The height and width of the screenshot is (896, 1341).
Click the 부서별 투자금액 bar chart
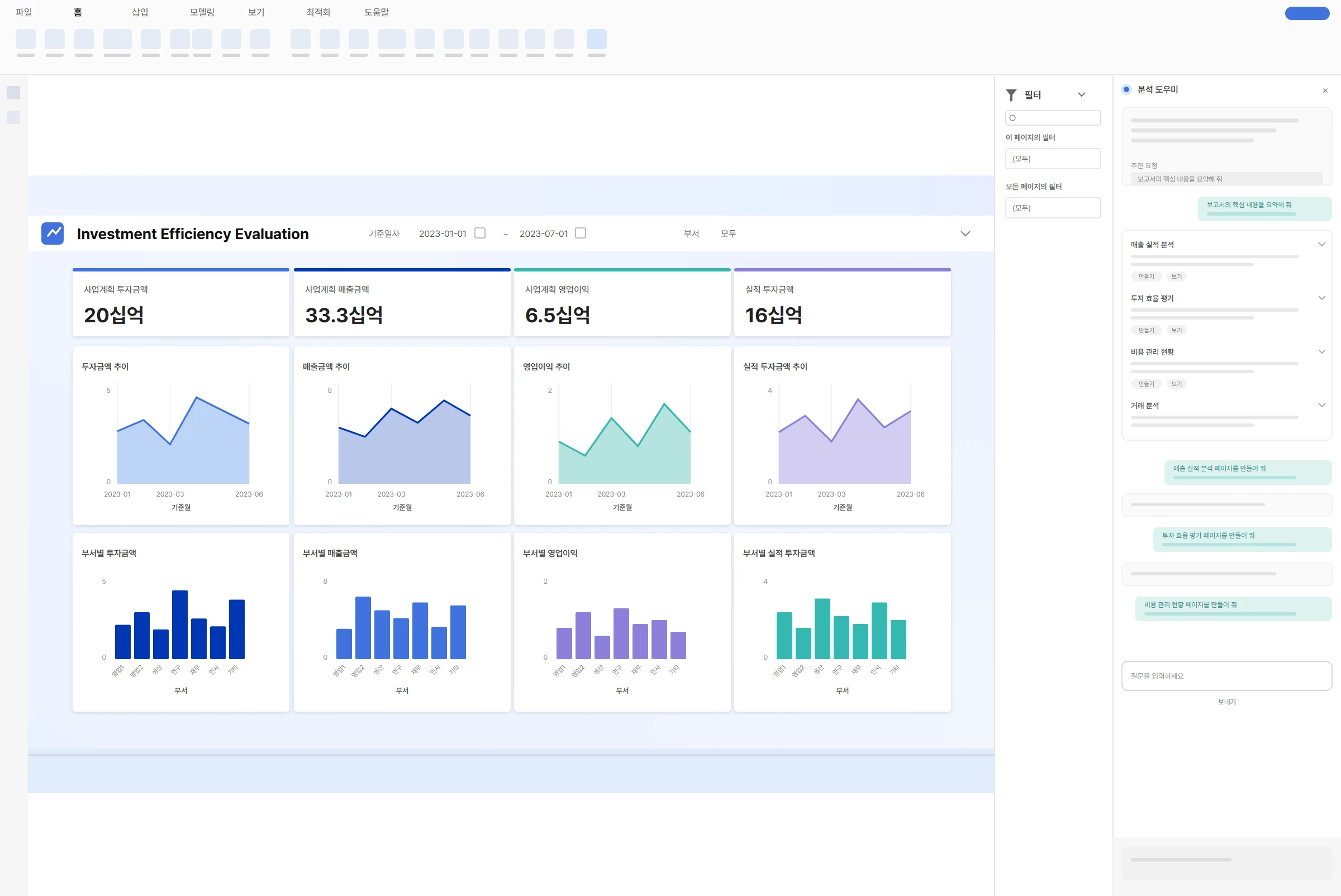click(180, 622)
